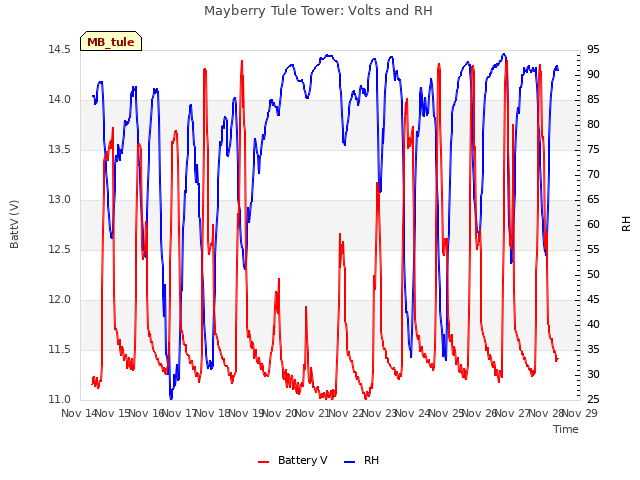This screenshot has width=640, height=480.
Task: Click the Nov 16 date label
Action: coord(146,413)
